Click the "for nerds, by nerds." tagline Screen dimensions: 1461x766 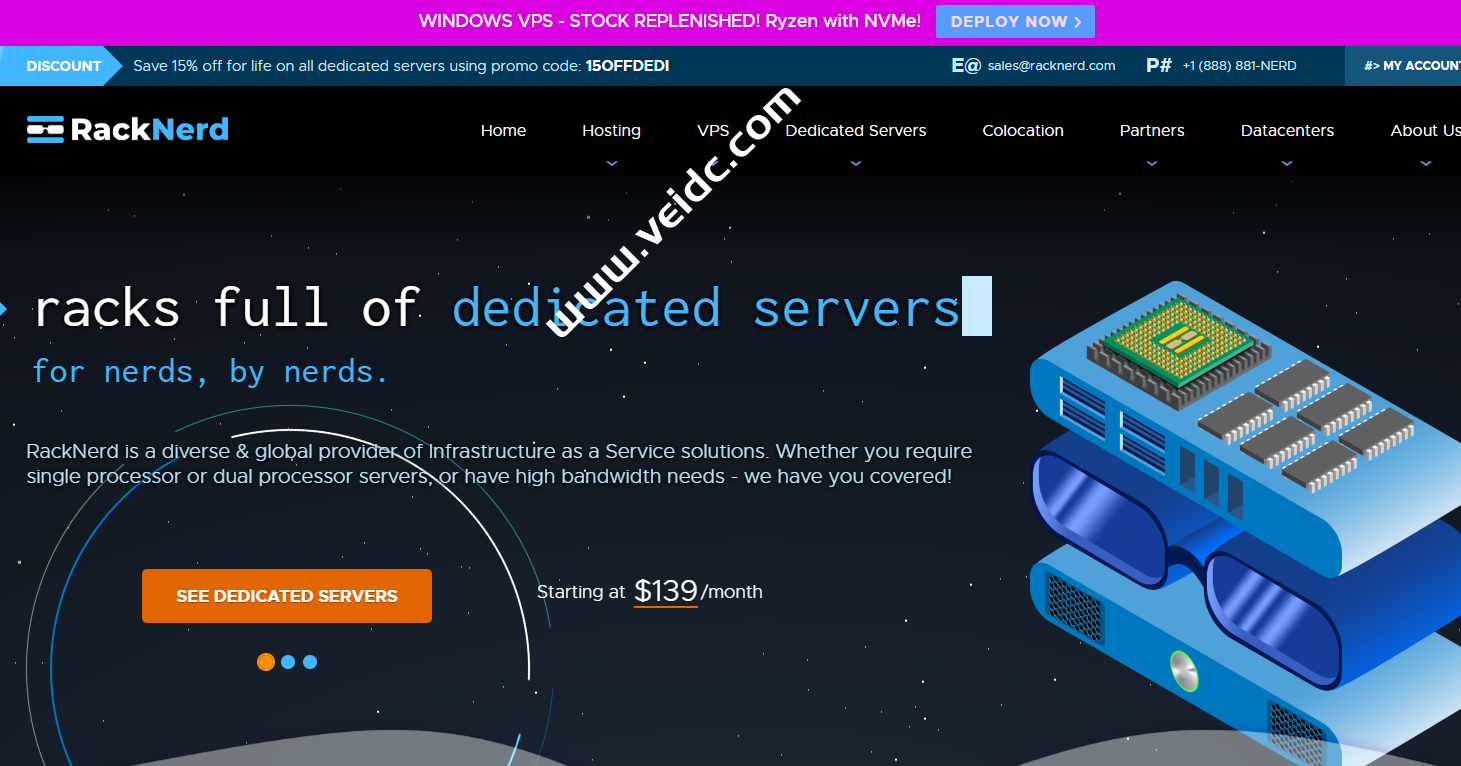pos(210,372)
